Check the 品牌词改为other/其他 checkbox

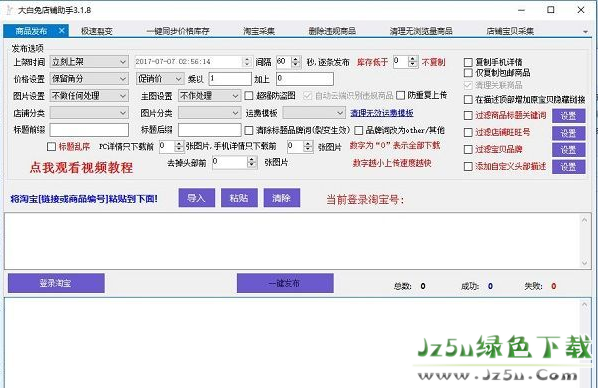click(358, 130)
